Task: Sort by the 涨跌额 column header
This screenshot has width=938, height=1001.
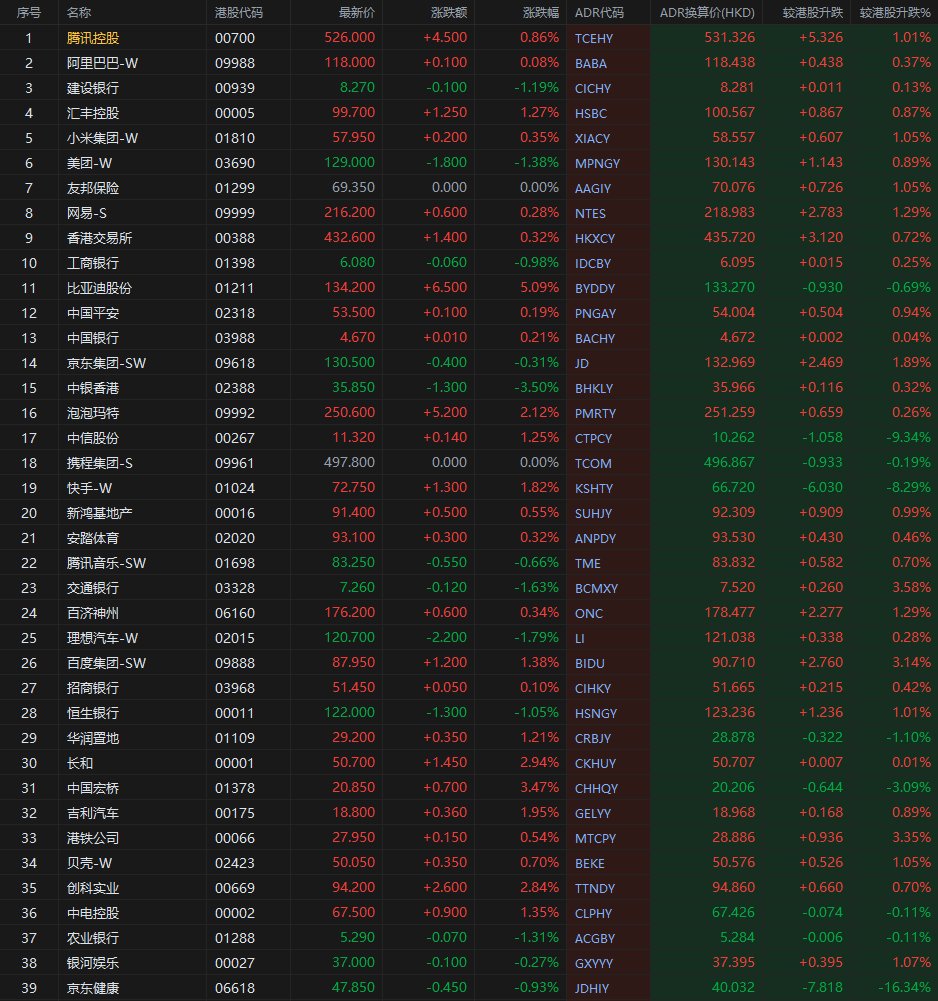Action: (449, 13)
